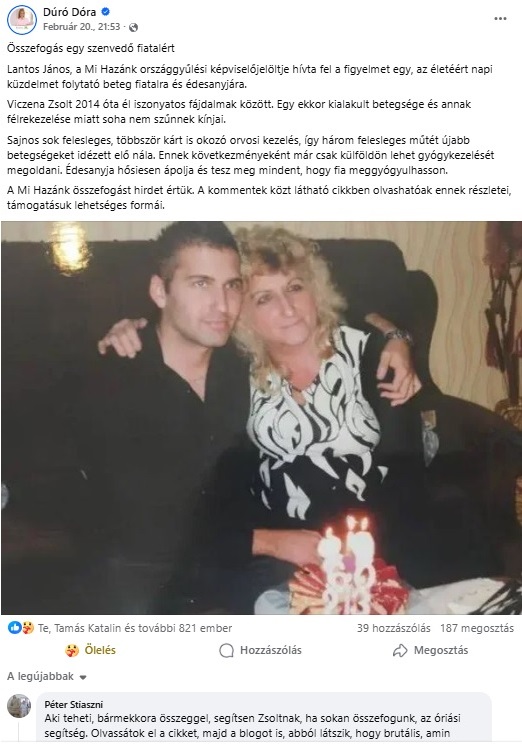
Task: Click the hug reaction emoji in the counts
Action: (28, 627)
